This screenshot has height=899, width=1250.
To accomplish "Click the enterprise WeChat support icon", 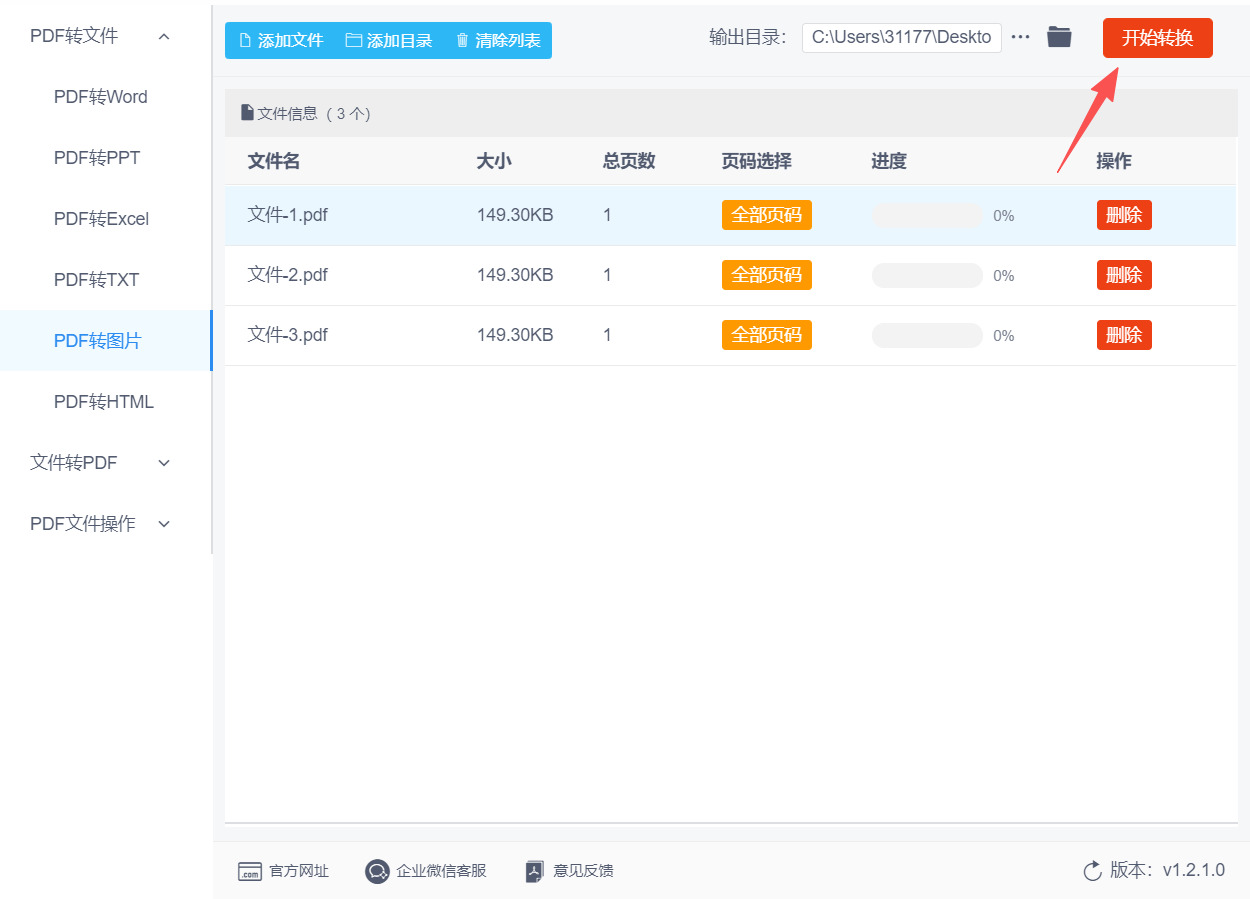I will (x=377, y=871).
